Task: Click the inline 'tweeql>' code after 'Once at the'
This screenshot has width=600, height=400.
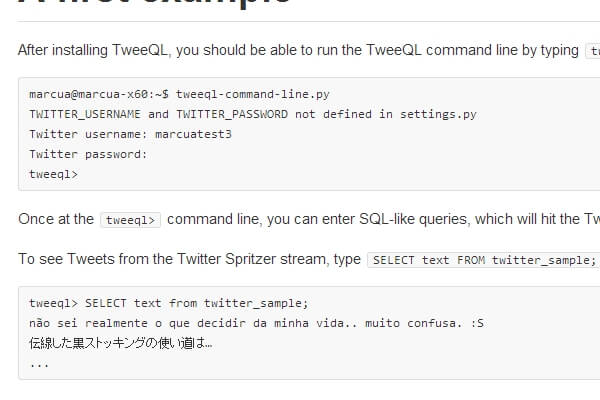Action: coord(131,220)
